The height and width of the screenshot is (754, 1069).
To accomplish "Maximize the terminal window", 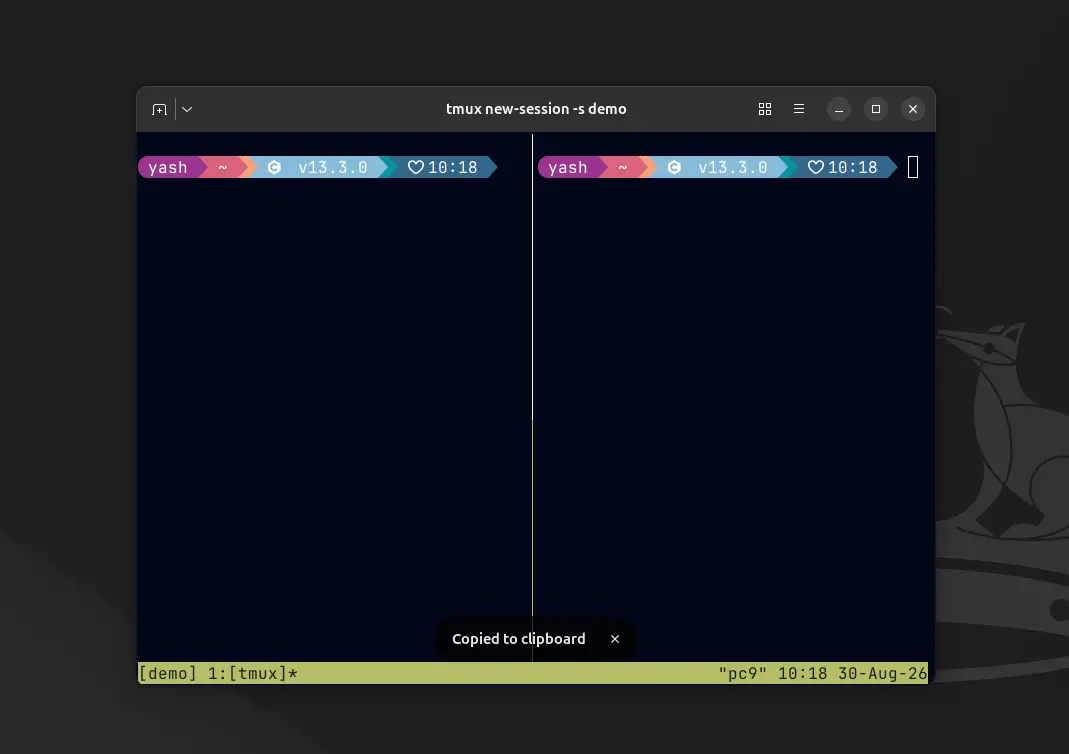I will (876, 109).
